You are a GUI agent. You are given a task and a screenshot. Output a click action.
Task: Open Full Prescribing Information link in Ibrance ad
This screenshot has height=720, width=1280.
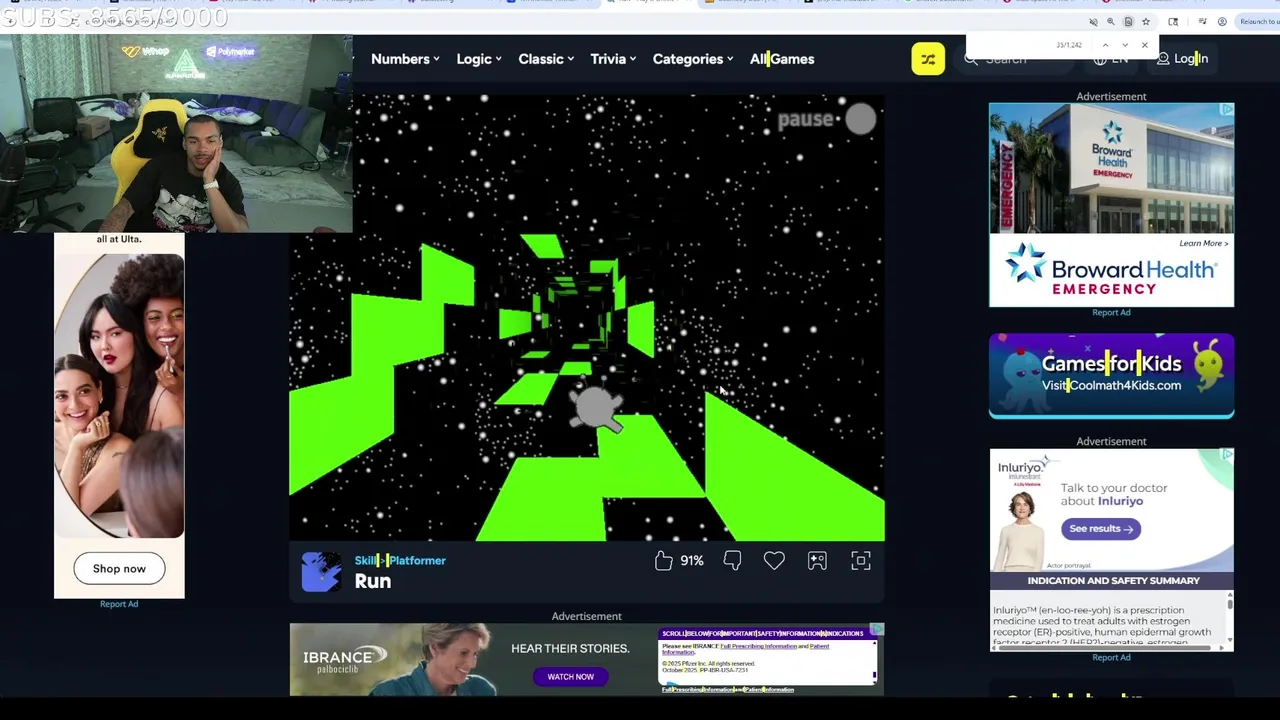(x=759, y=646)
